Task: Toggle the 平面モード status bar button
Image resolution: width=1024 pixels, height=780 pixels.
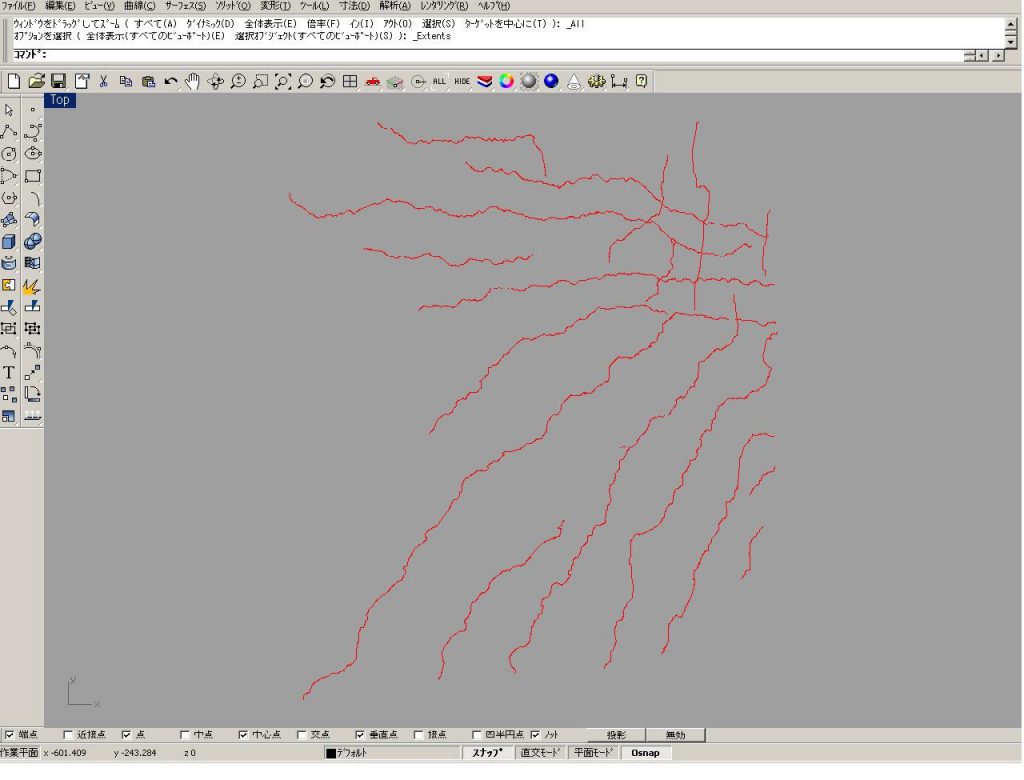Action: 594,753
